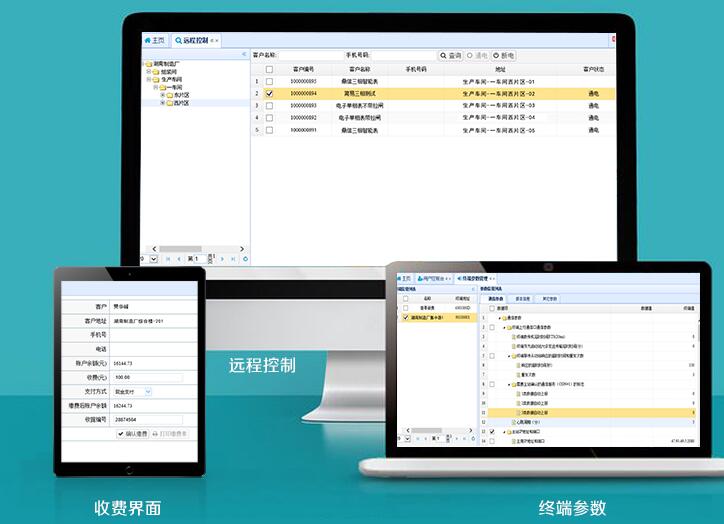Click the 生产车间 folder icon in the tree
Viewport: 724px width, 524px height.
tap(156, 79)
